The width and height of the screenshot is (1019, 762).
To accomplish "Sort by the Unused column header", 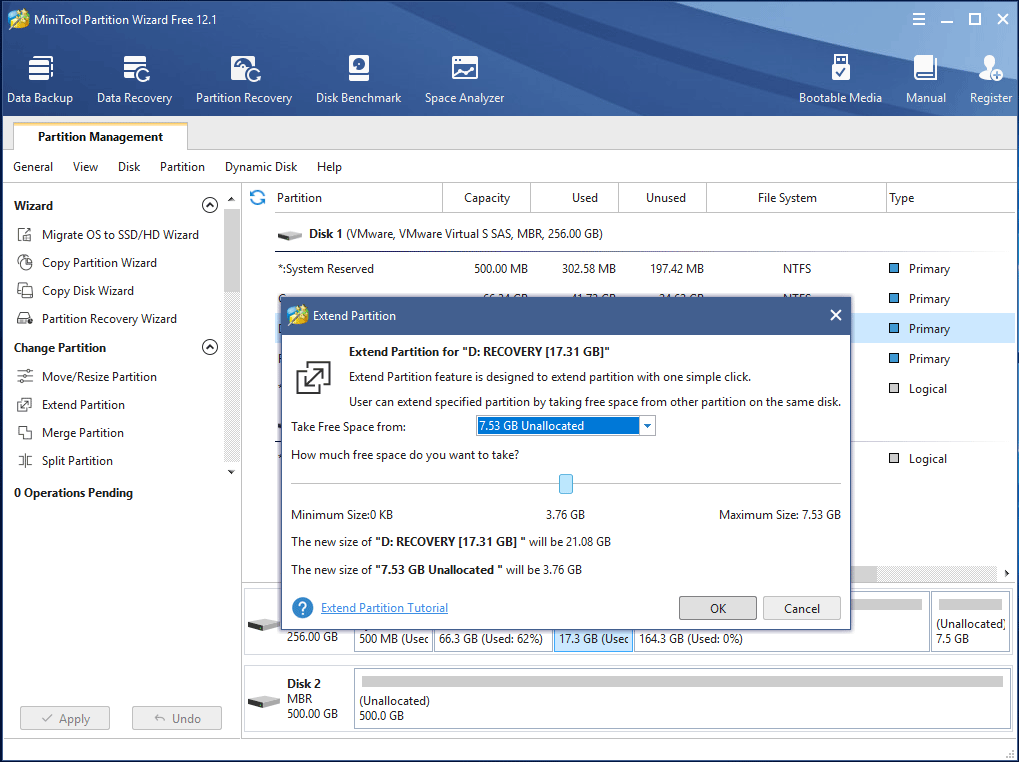I will 662,197.
